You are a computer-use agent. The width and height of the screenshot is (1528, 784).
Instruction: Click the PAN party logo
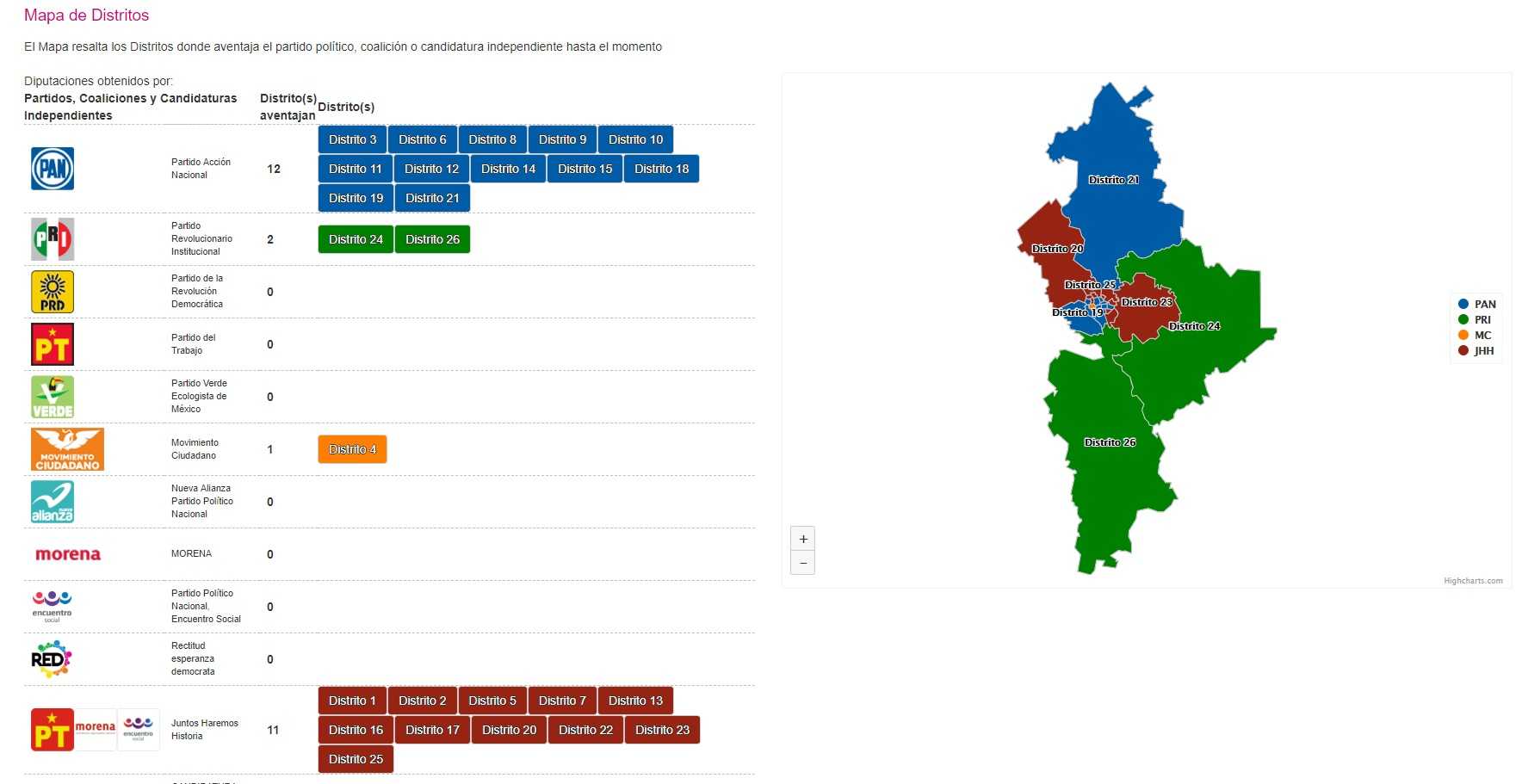(53, 169)
